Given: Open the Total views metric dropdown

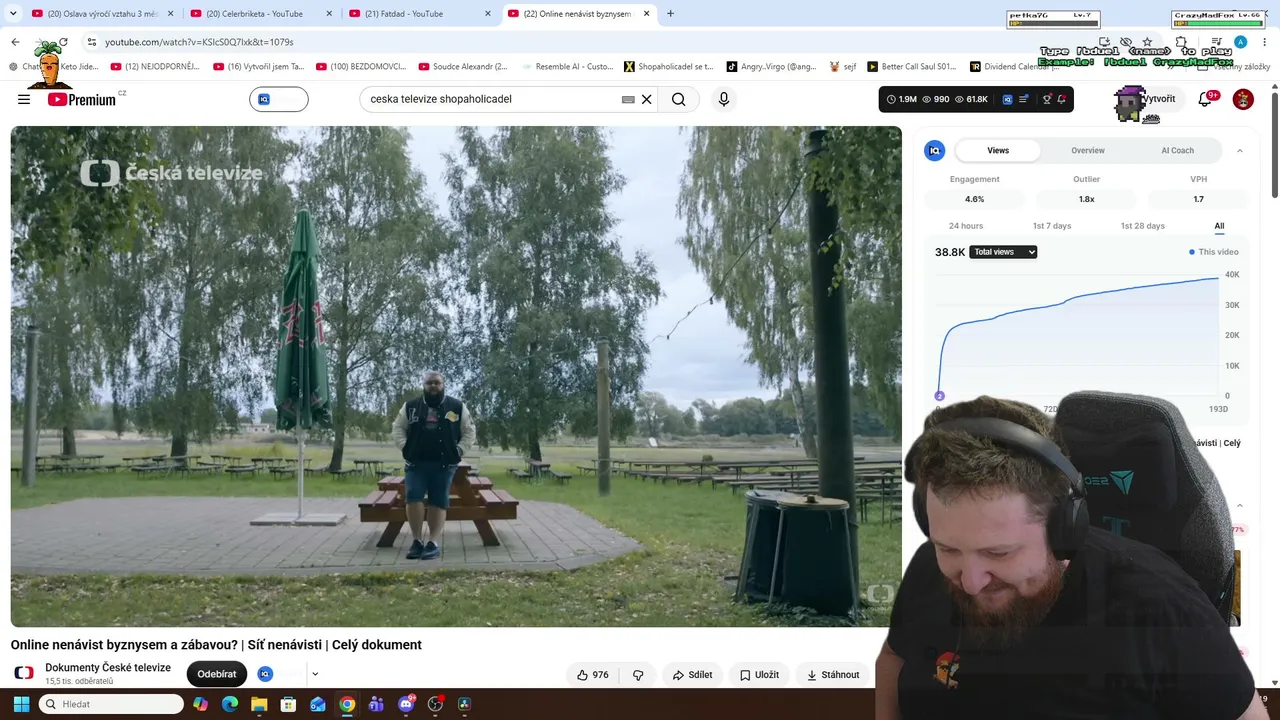Looking at the screenshot, I should tap(1003, 252).
